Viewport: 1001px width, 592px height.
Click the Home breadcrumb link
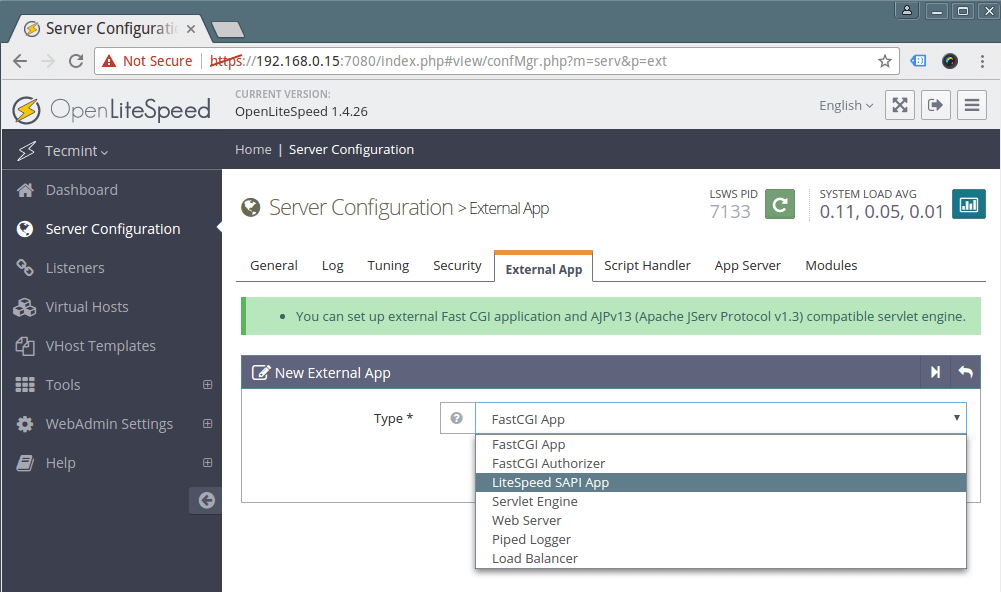pos(253,149)
